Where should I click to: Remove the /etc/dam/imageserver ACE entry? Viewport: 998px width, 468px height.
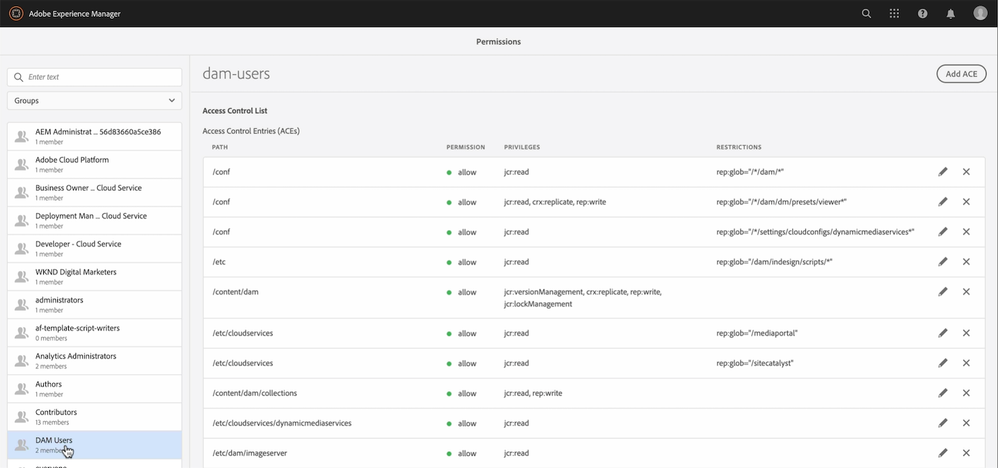[x=966, y=453]
